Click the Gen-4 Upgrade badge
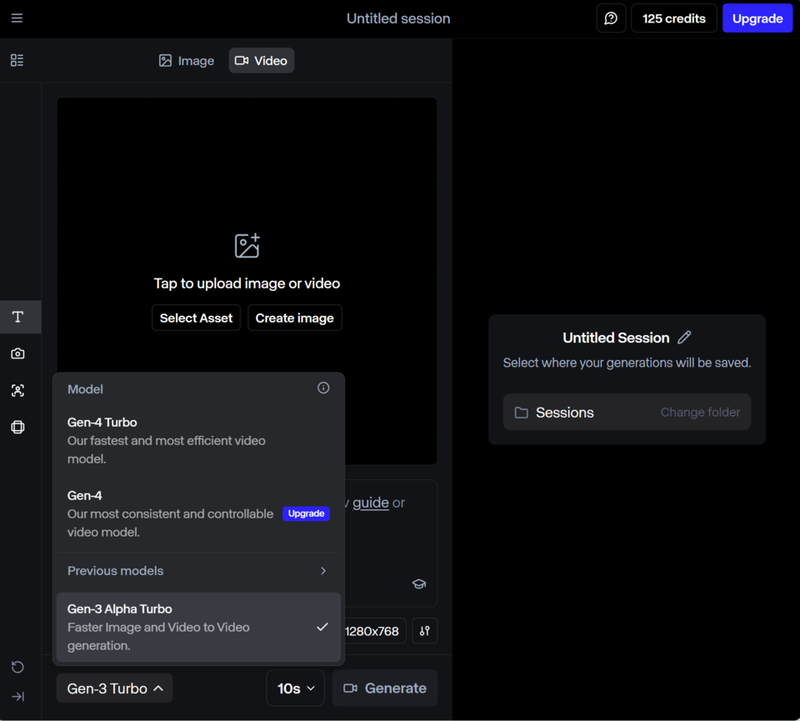This screenshot has height=721, width=800. [x=306, y=513]
